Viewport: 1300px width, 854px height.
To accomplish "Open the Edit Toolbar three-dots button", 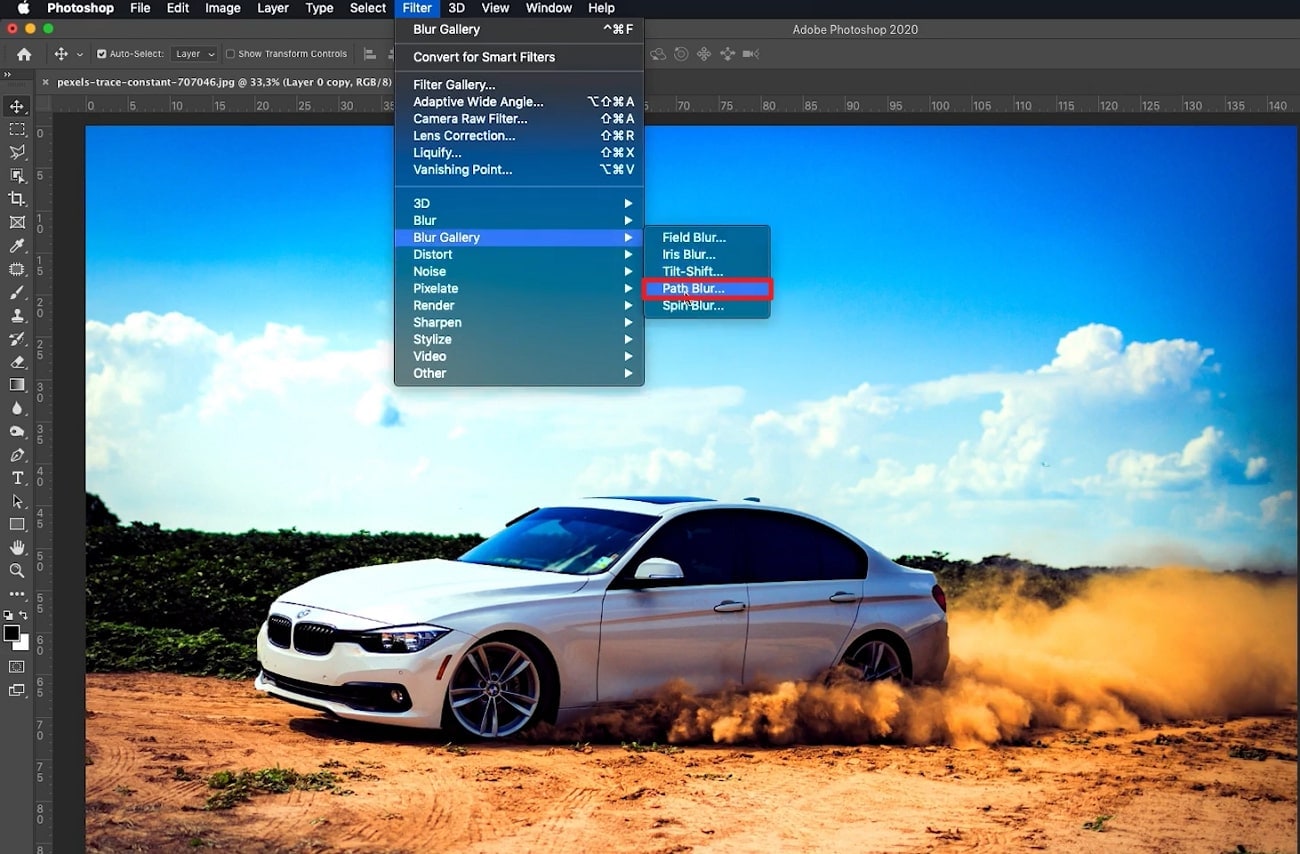I will (17, 594).
